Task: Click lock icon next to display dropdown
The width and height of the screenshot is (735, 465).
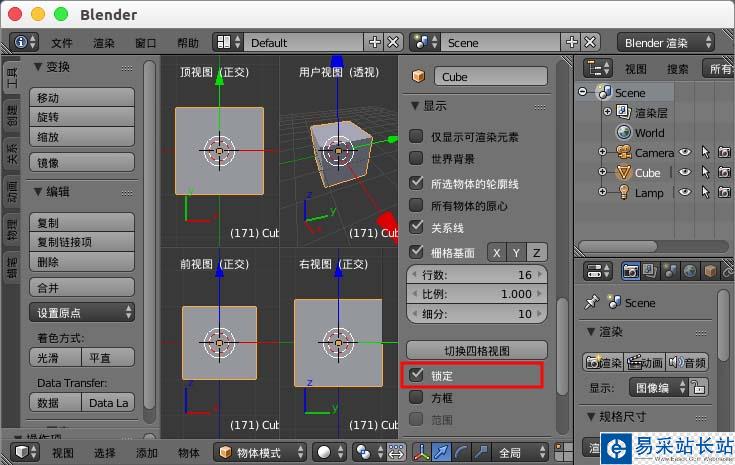Action: click(x=698, y=388)
